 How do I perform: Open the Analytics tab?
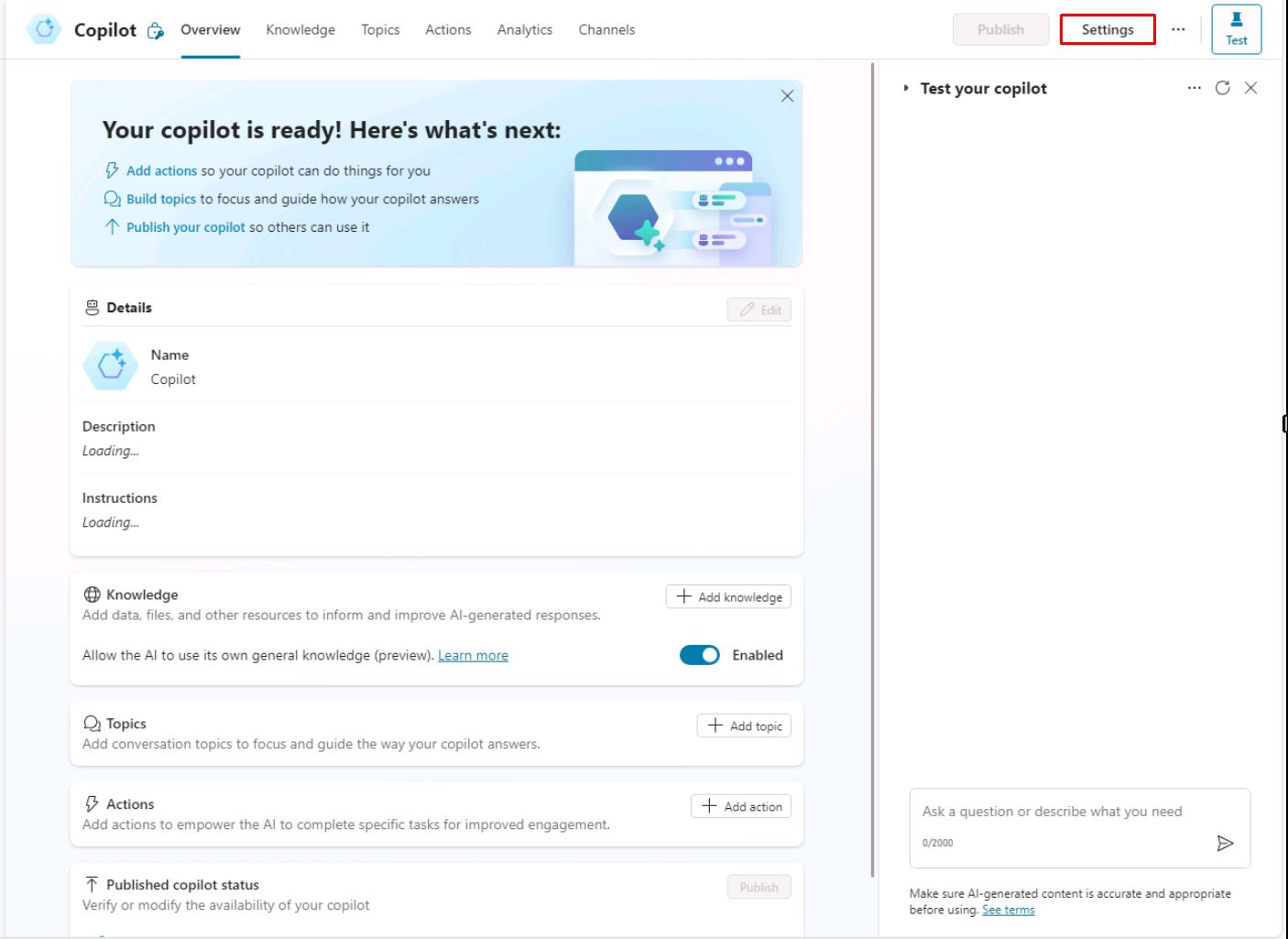click(525, 29)
